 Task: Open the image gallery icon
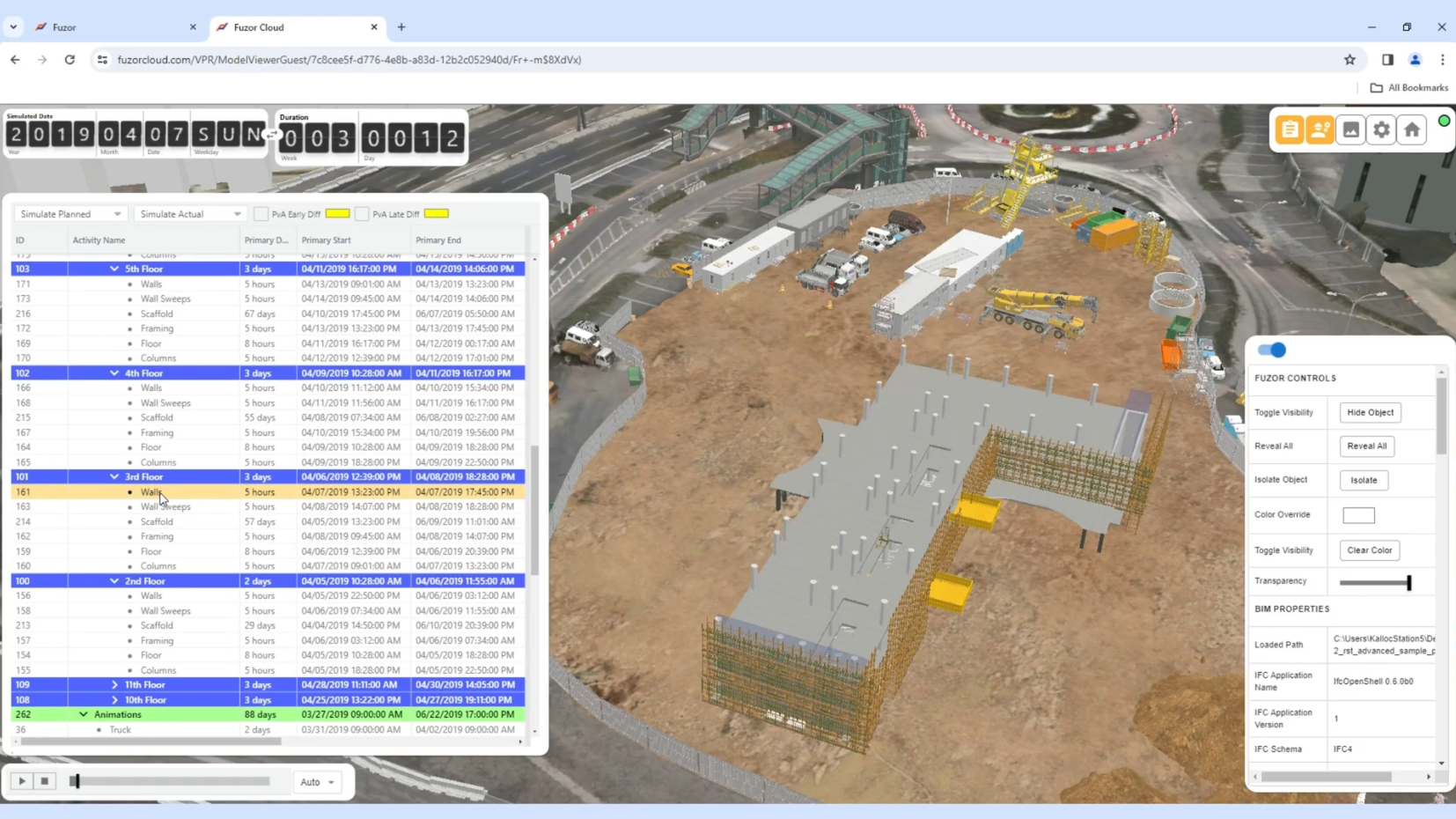click(1351, 129)
